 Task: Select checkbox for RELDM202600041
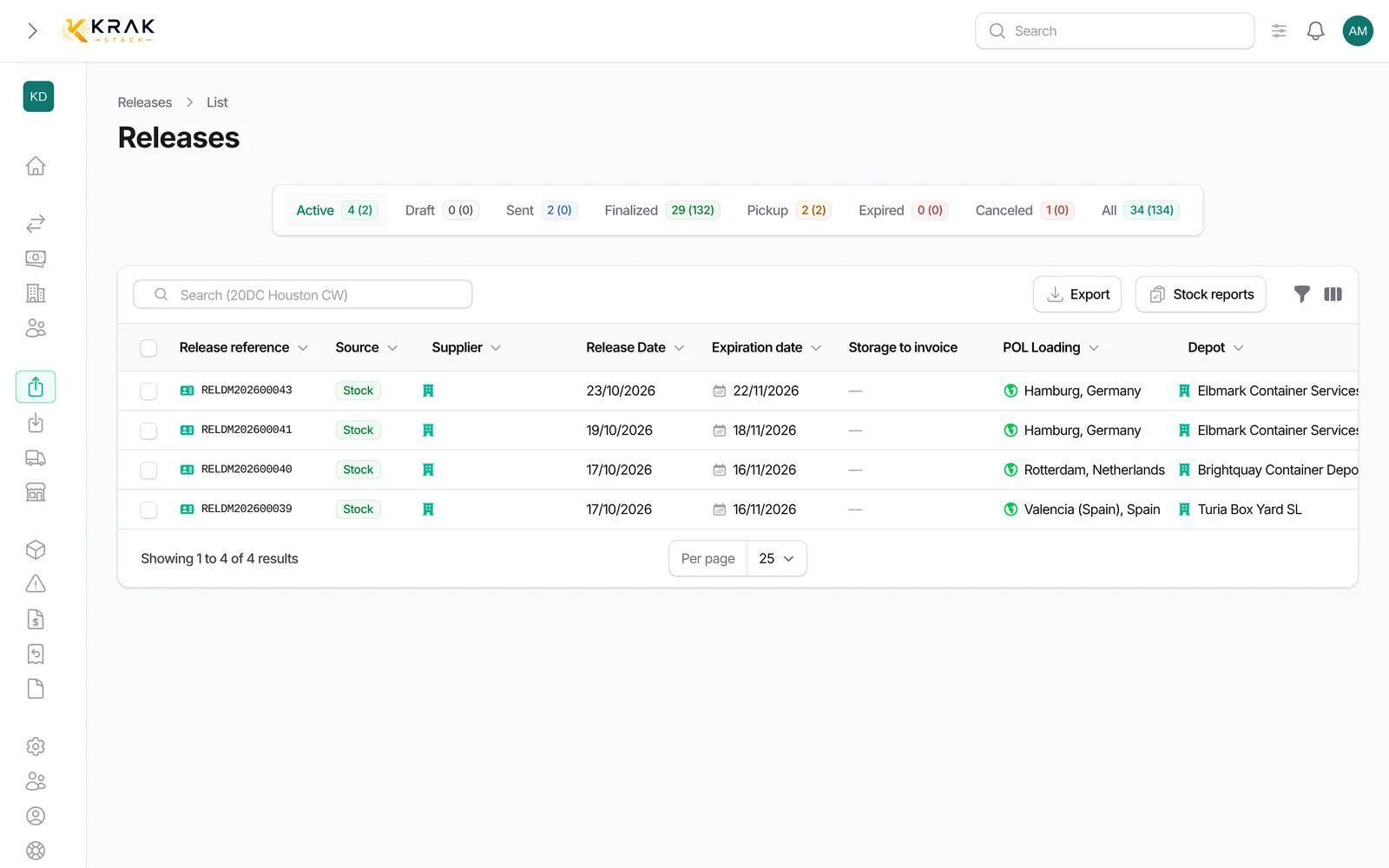tap(148, 431)
